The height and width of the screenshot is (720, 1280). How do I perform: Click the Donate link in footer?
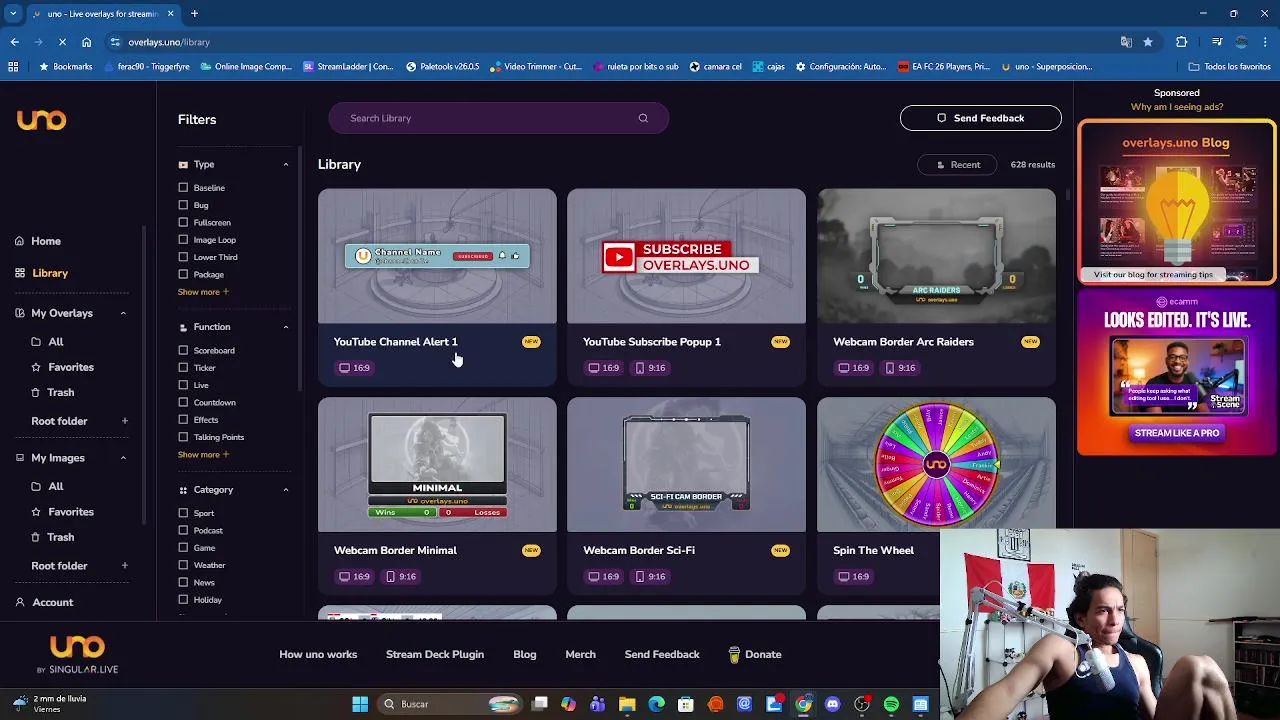pyautogui.click(x=755, y=654)
